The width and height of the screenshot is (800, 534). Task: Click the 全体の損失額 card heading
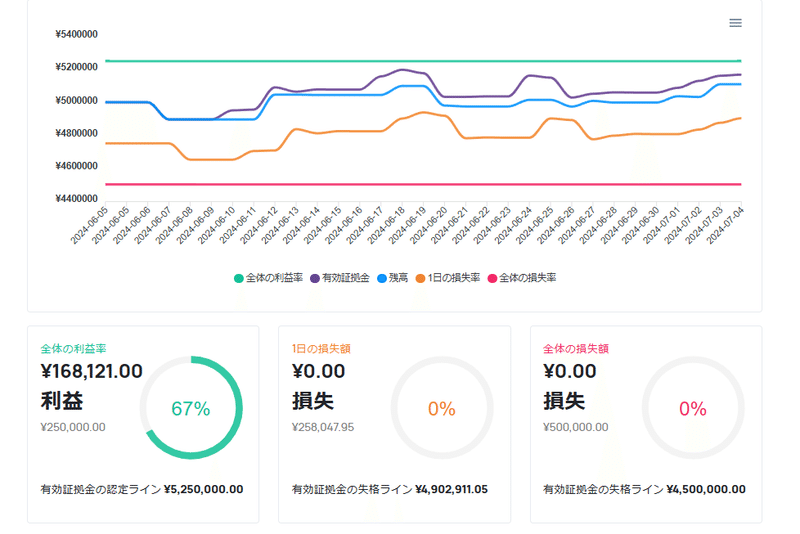click(576, 349)
